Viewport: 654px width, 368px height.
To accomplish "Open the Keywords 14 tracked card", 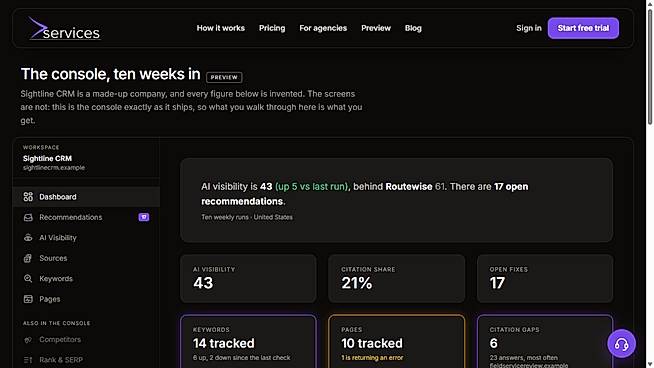I will click(x=248, y=342).
